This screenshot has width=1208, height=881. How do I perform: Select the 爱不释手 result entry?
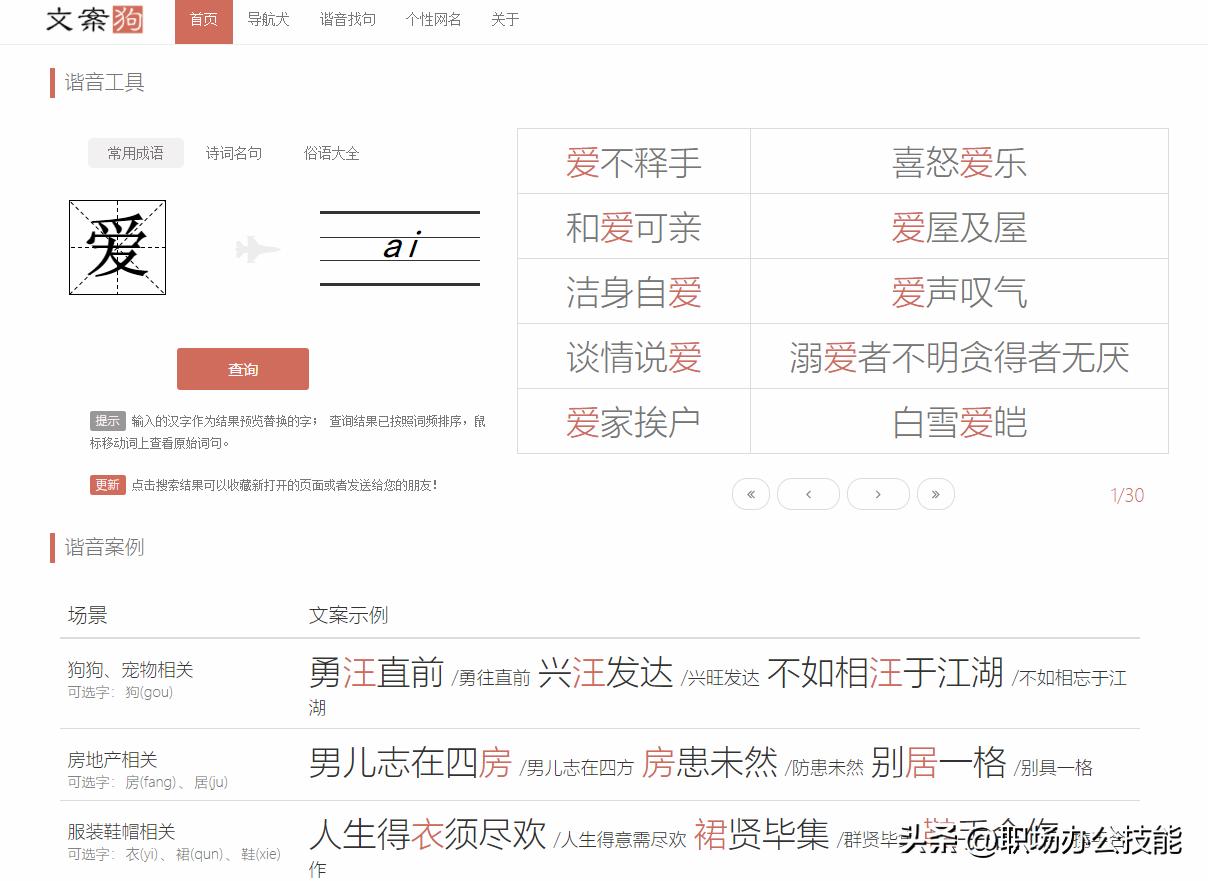[633, 161]
